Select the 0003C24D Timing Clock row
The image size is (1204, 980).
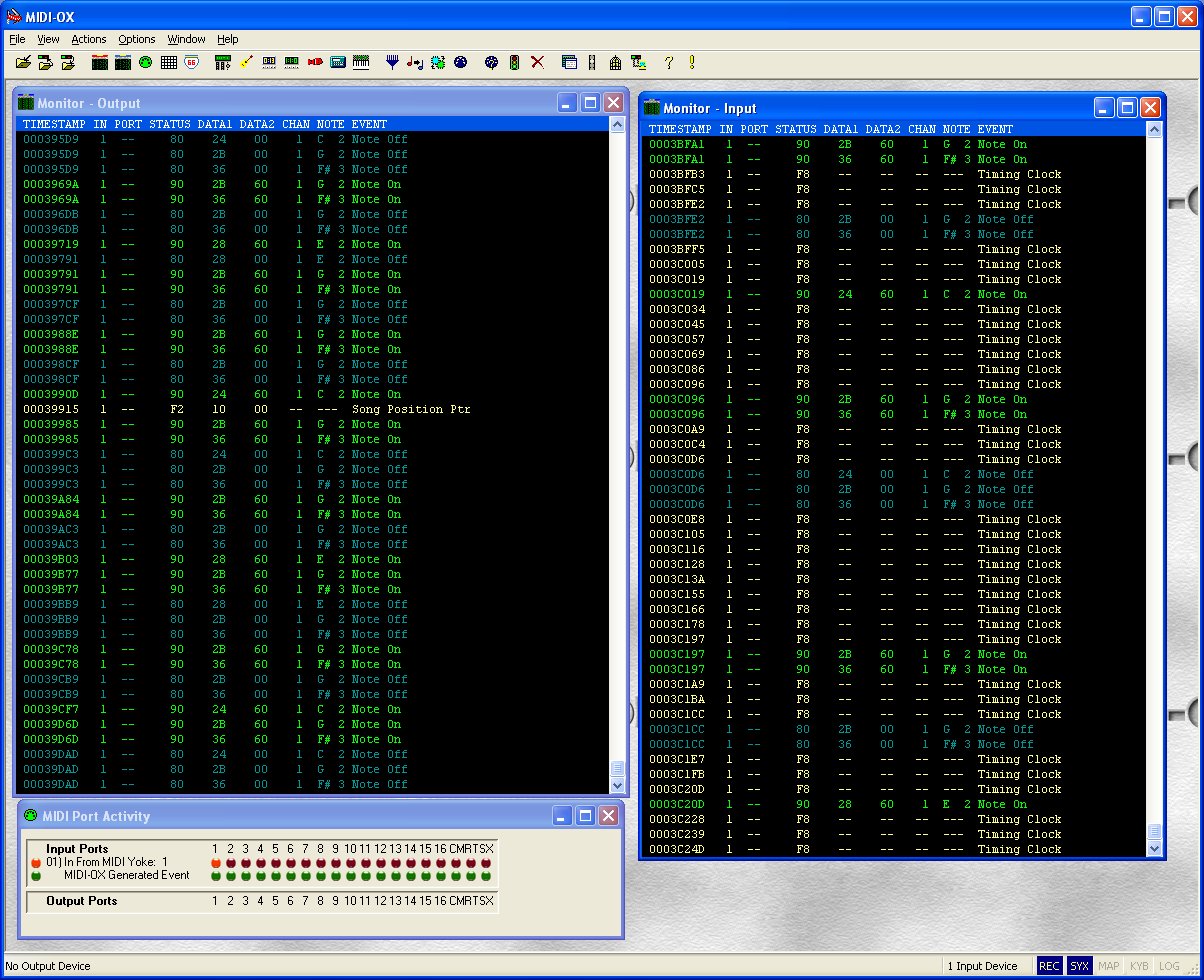895,849
